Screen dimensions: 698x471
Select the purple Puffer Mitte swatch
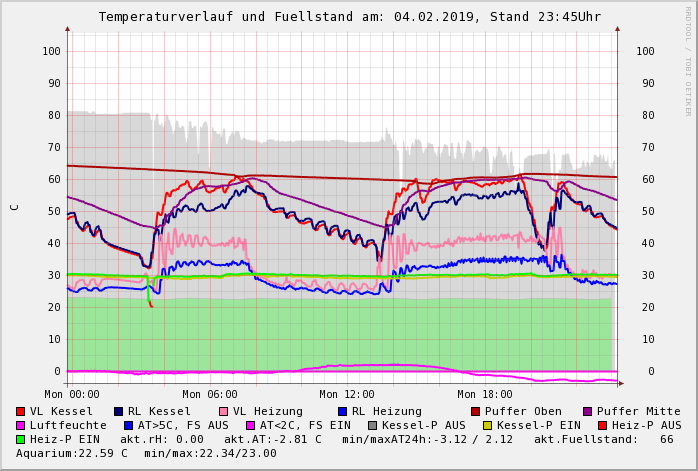click(x=587, y=411)
